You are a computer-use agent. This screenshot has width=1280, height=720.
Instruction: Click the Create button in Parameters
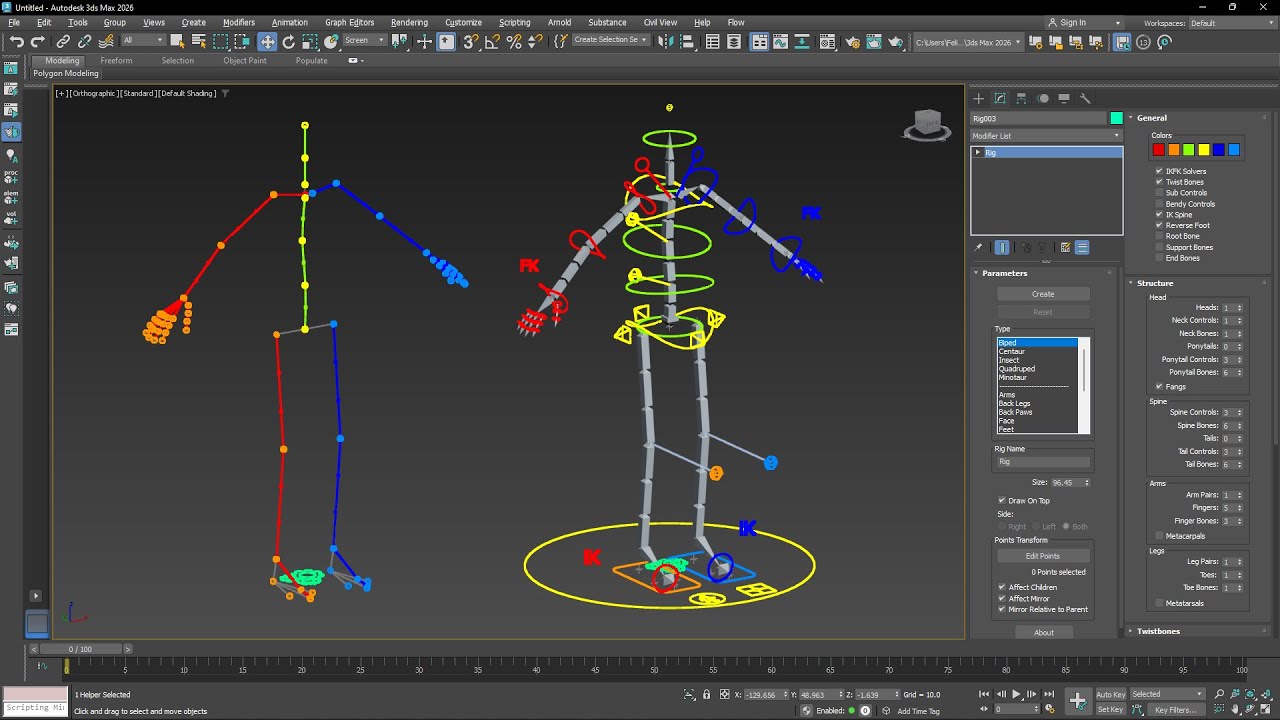pyautogui.click(x=1042, y=294)
